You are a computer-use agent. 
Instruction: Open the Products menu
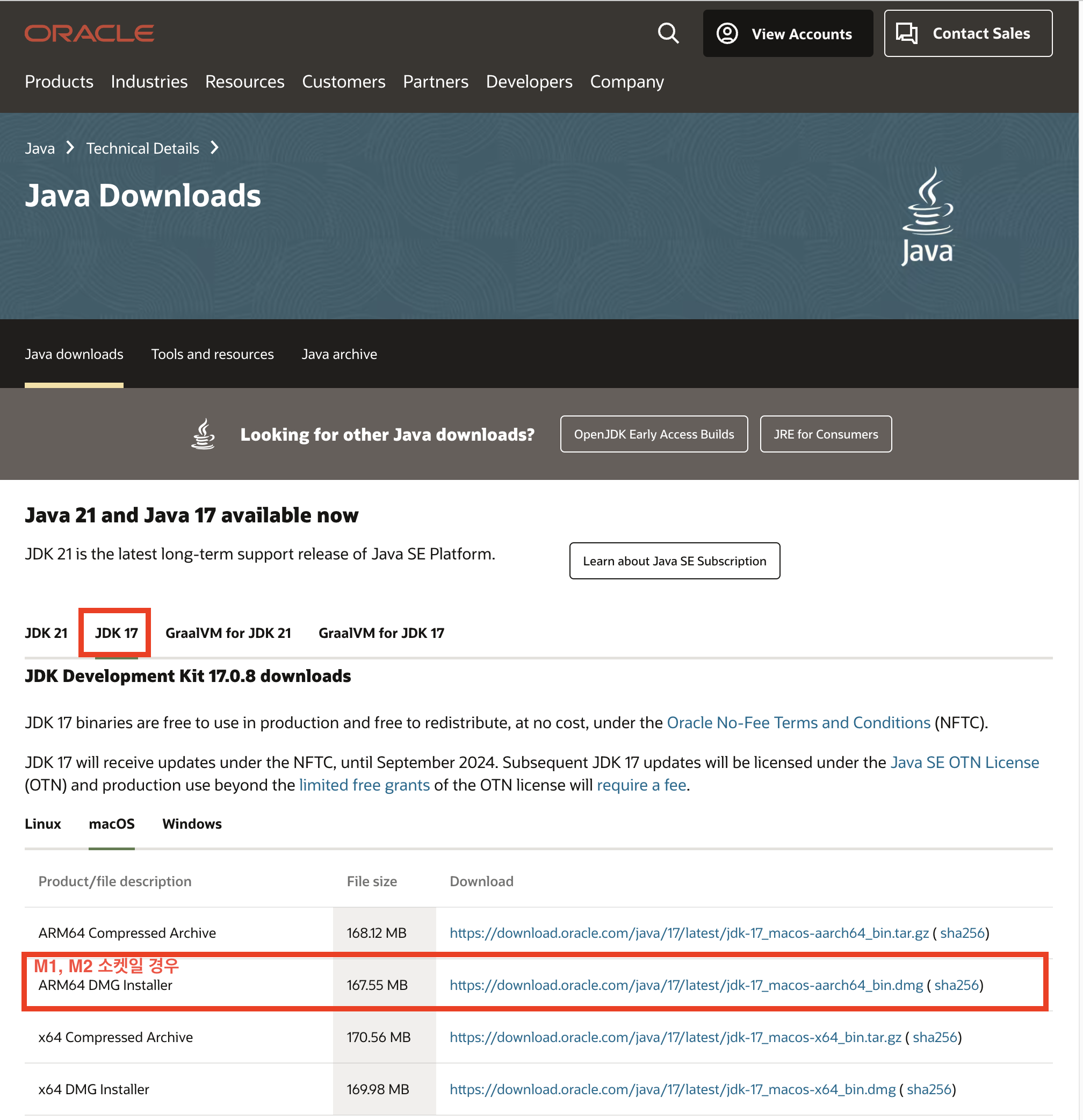[59, 82]
